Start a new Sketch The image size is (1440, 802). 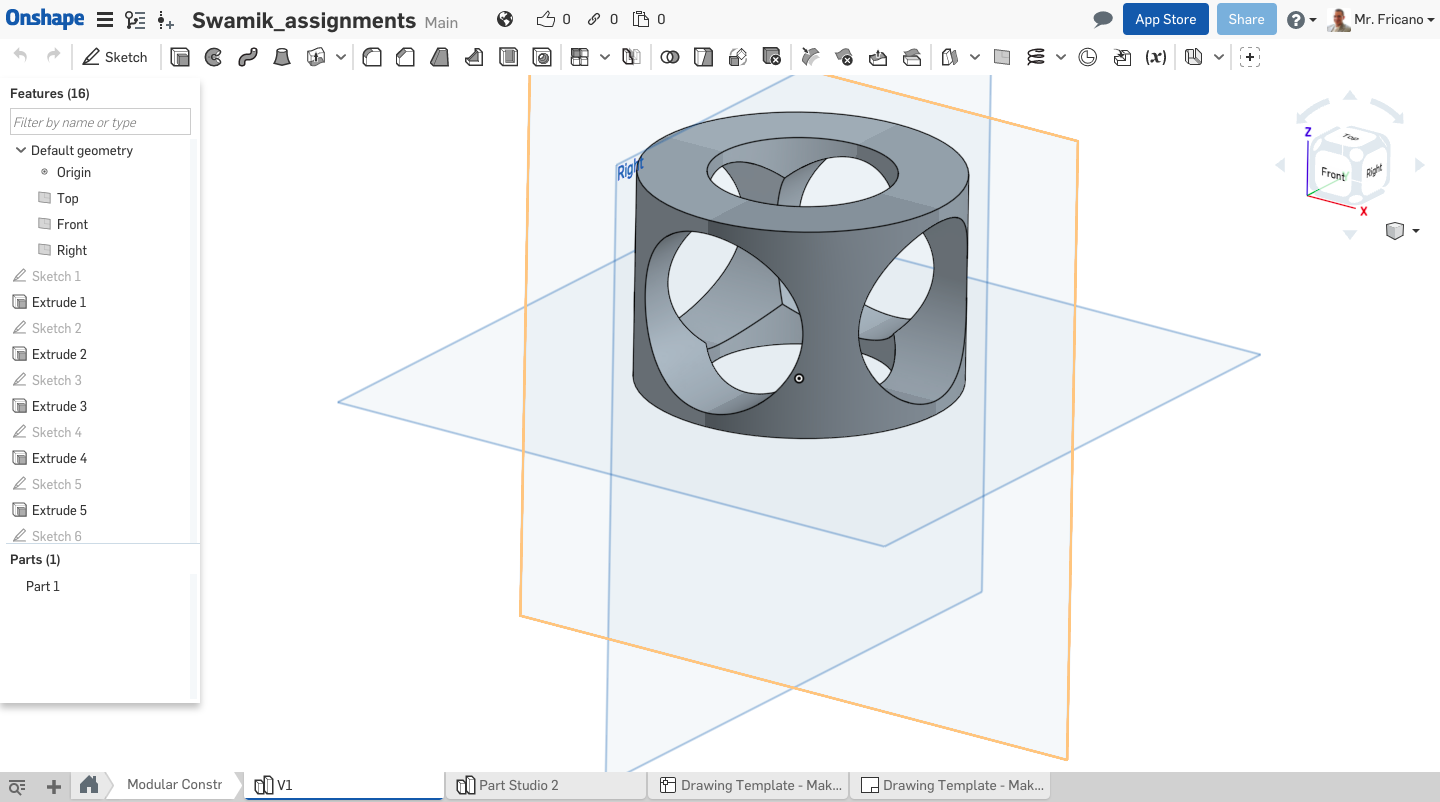point(115,57)
